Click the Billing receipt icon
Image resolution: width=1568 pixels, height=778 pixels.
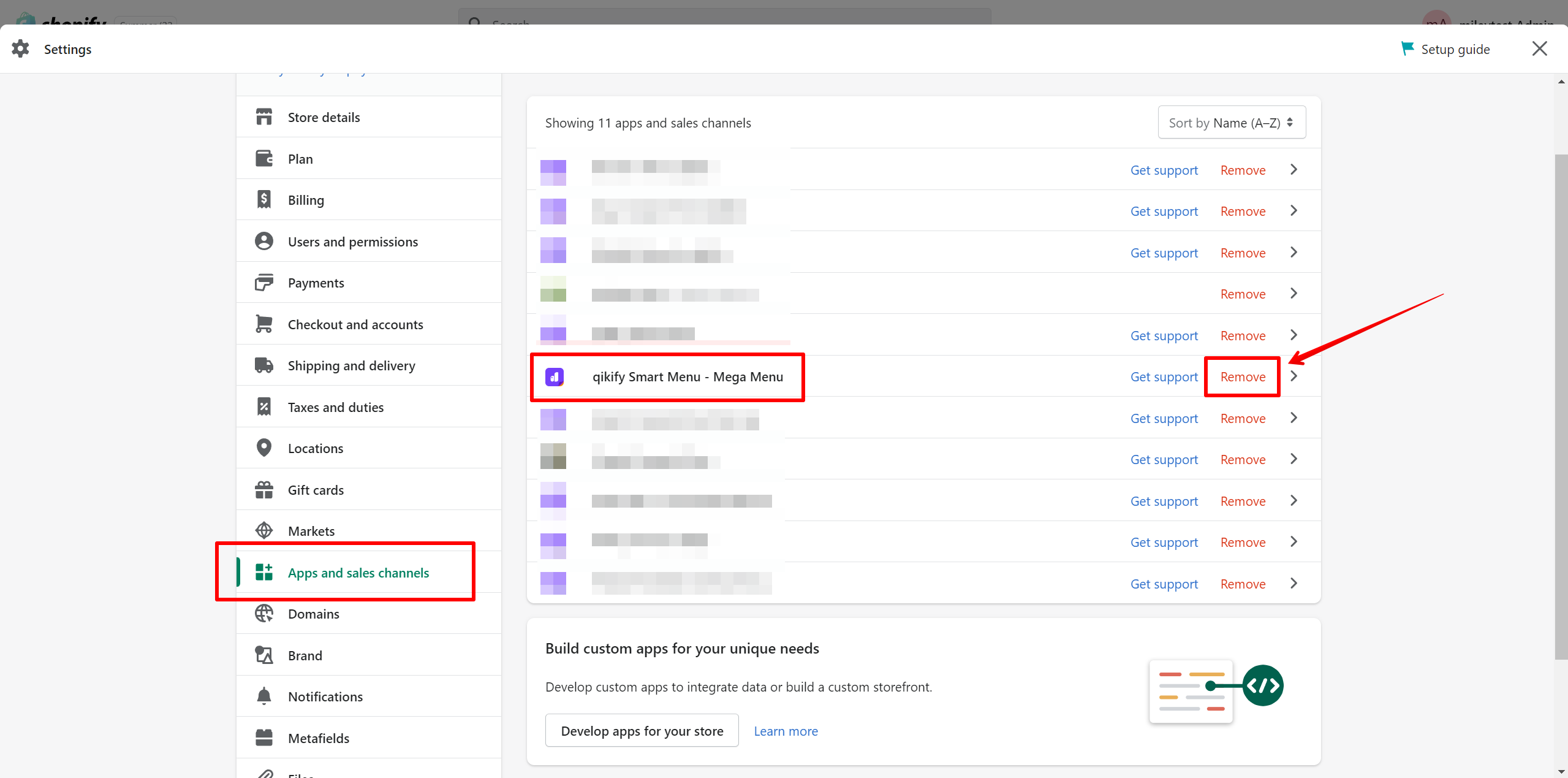[x=264, y=200]
